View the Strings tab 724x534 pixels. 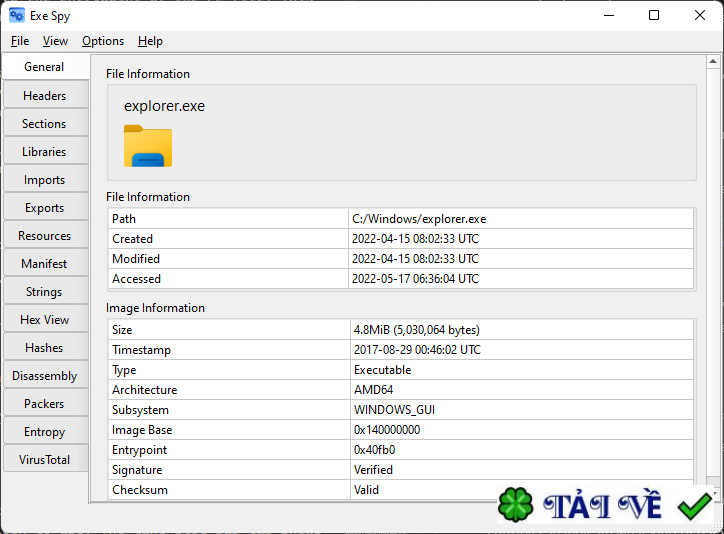[44, 292]
